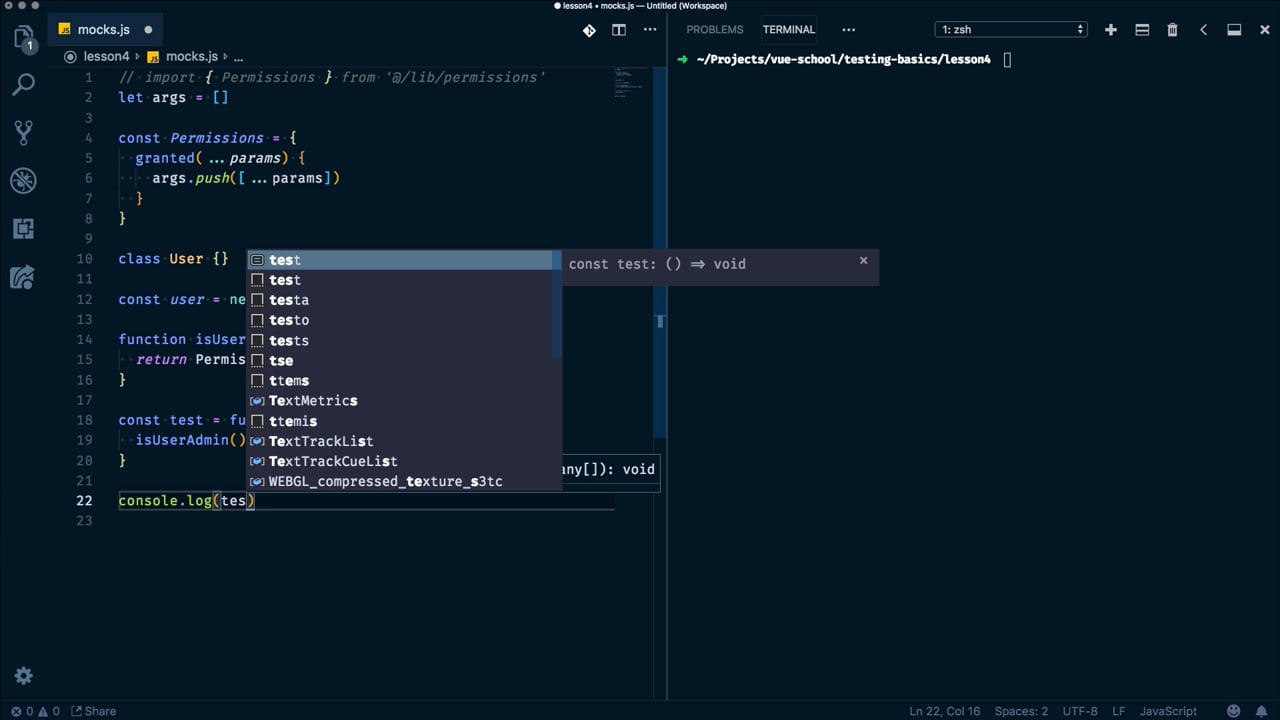Screen dimensions: 1280x720
Task: Create a new terminal with plus icon
Action: coord(1111,30)
